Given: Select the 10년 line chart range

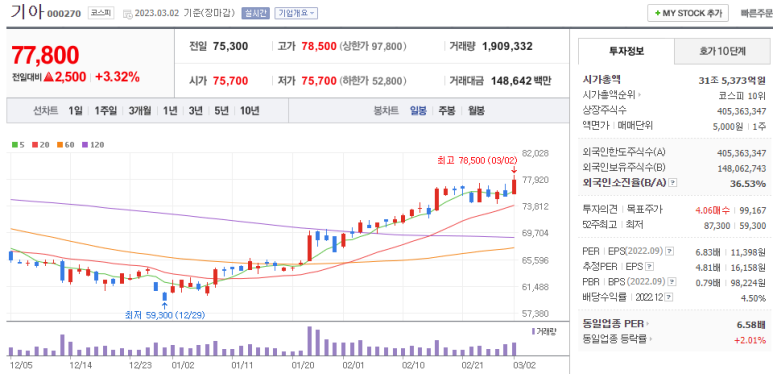Looking at the screenshot, I should pos(249,111).
